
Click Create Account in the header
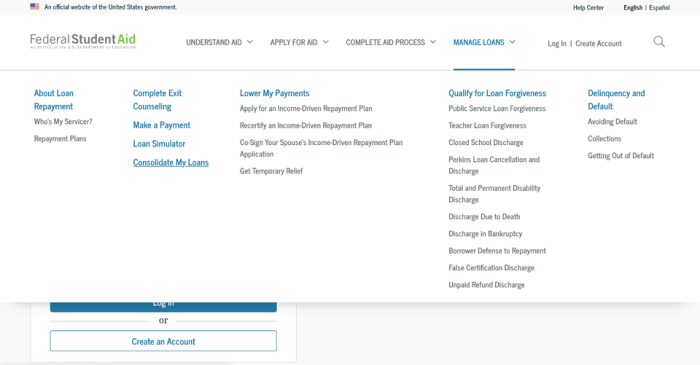(x=598, y=43)
